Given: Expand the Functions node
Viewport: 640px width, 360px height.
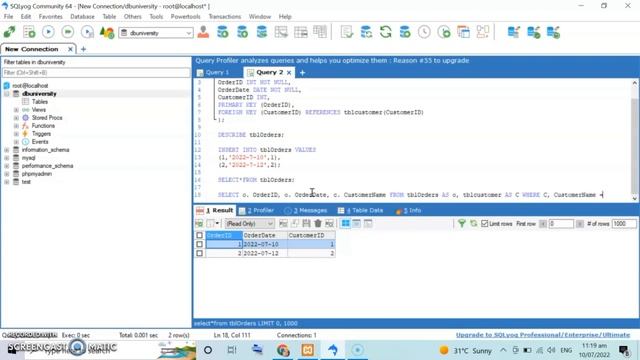Looking at the screenshot, I should coord(16,126).
